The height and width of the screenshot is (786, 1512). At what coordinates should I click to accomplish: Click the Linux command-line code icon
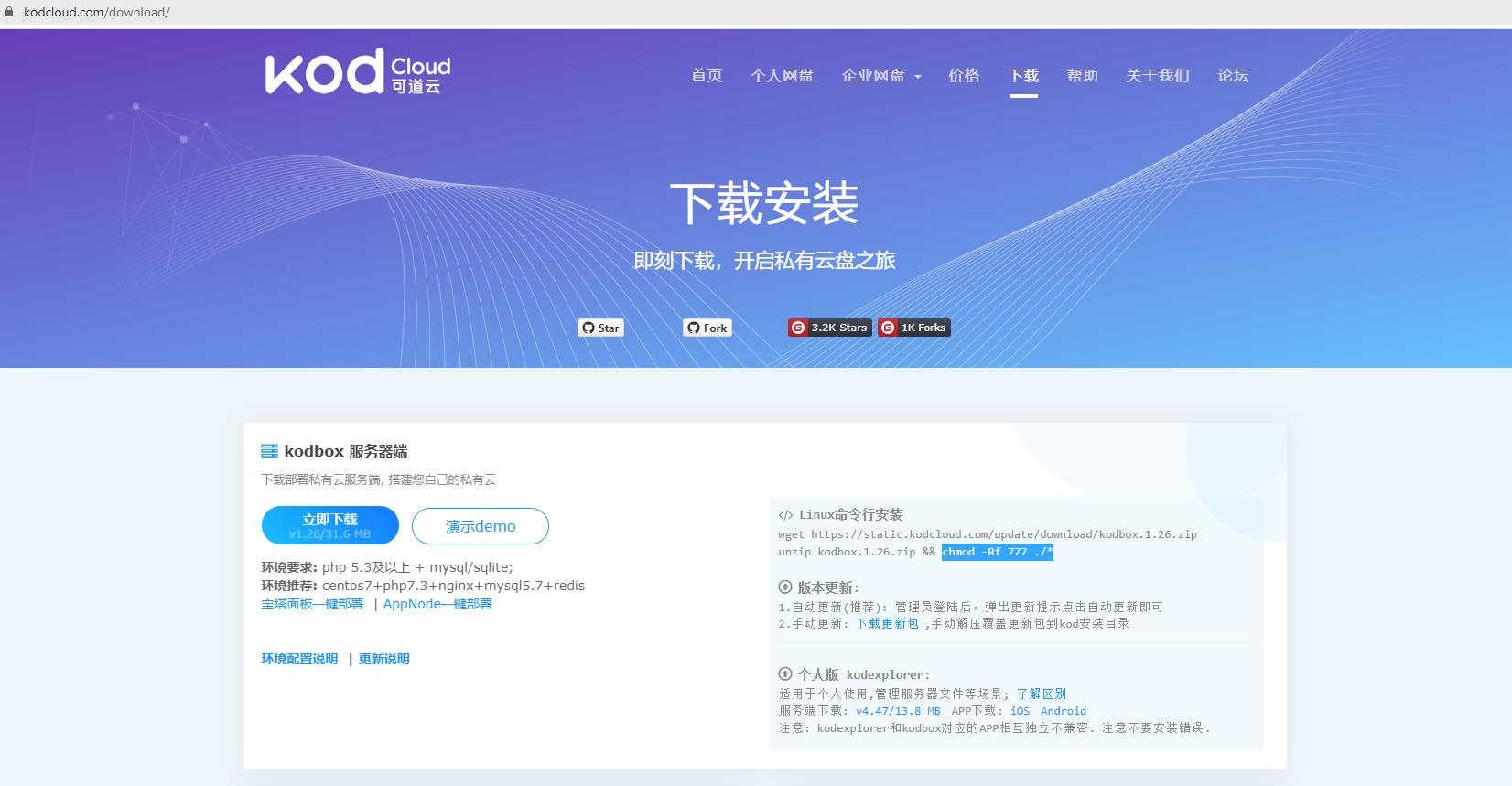pos(785,515)
